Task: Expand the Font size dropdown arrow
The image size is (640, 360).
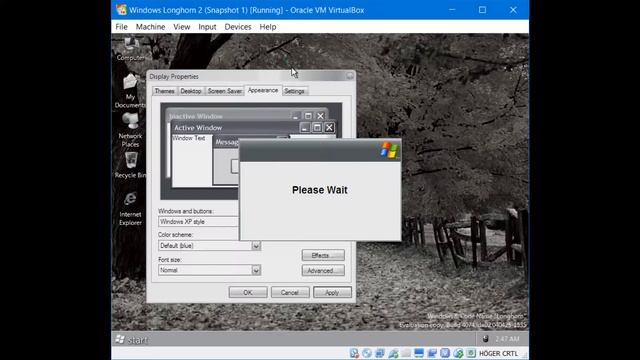Action: pos(256,270)
